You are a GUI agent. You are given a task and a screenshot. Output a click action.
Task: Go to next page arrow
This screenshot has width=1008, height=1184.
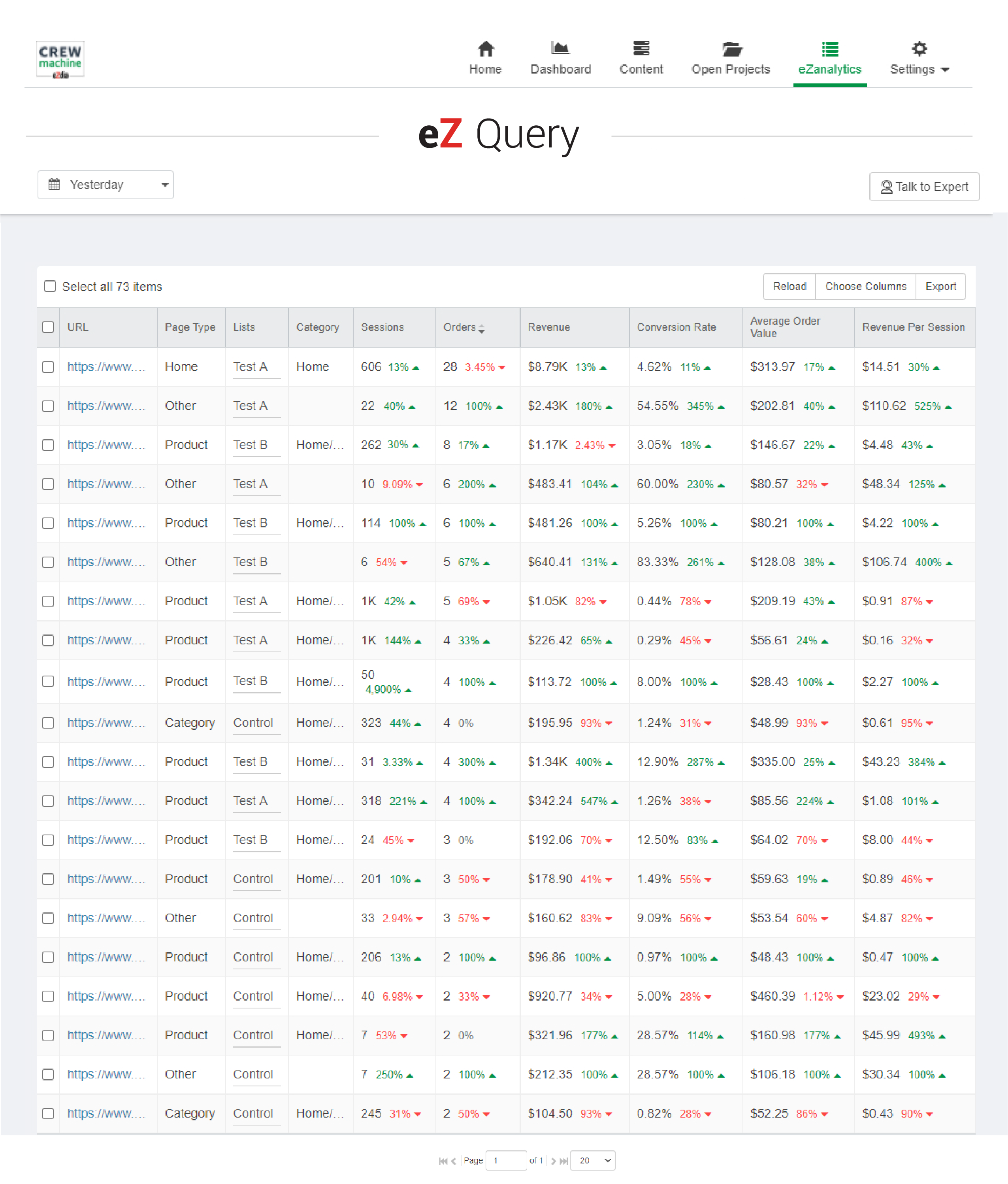pos(553,1161)
